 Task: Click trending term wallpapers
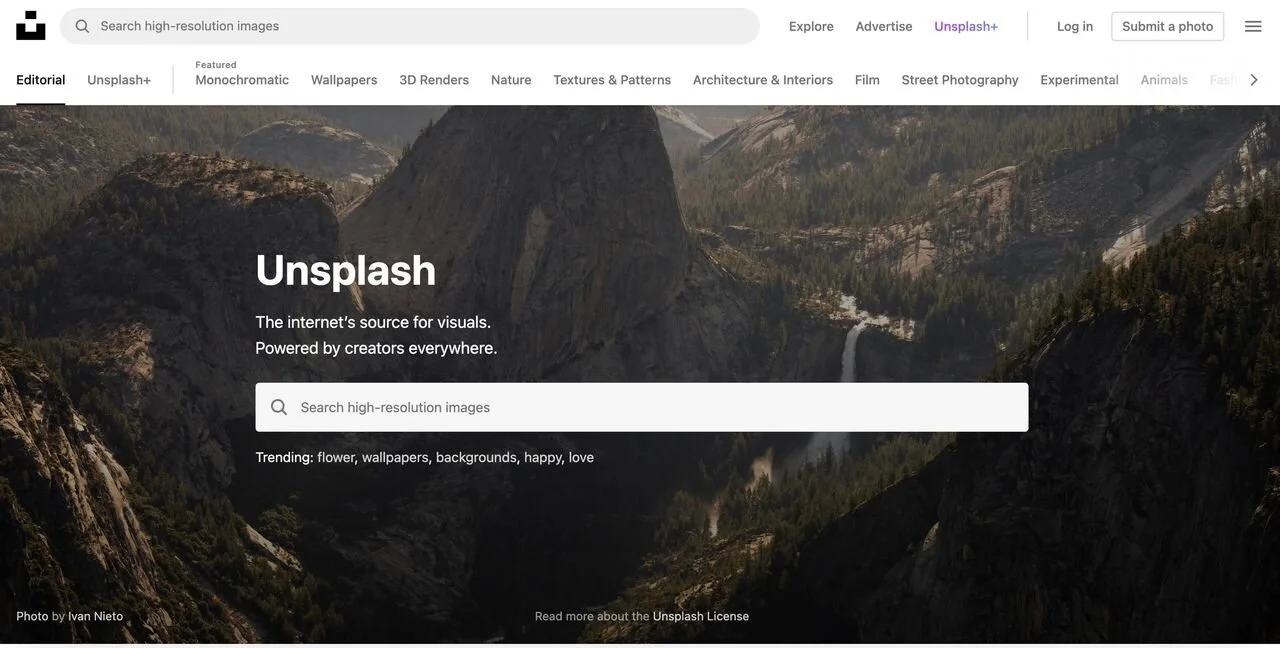coord(395,457)
